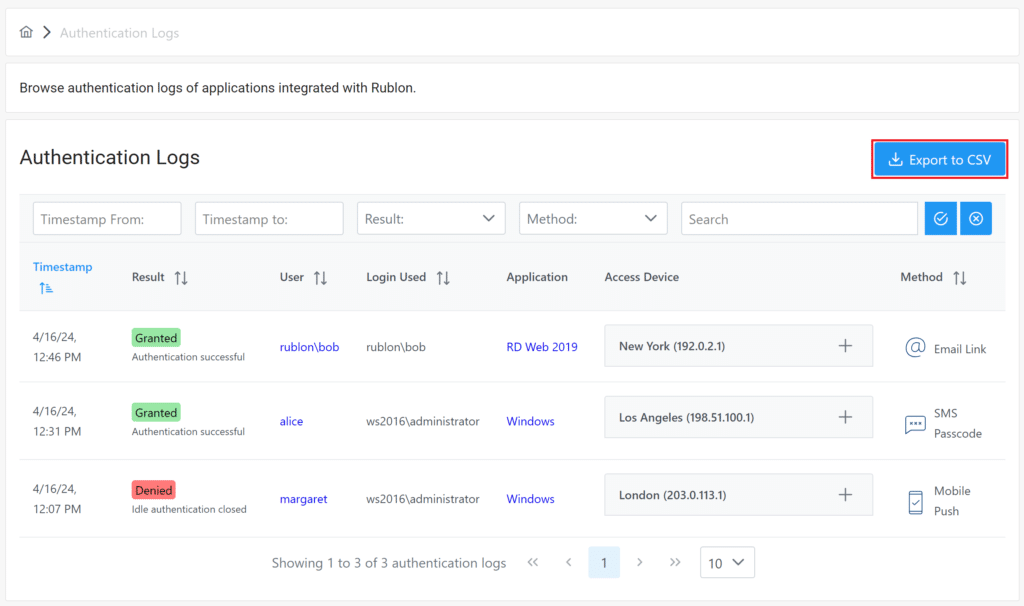Sort the Result column

point(181,278)
